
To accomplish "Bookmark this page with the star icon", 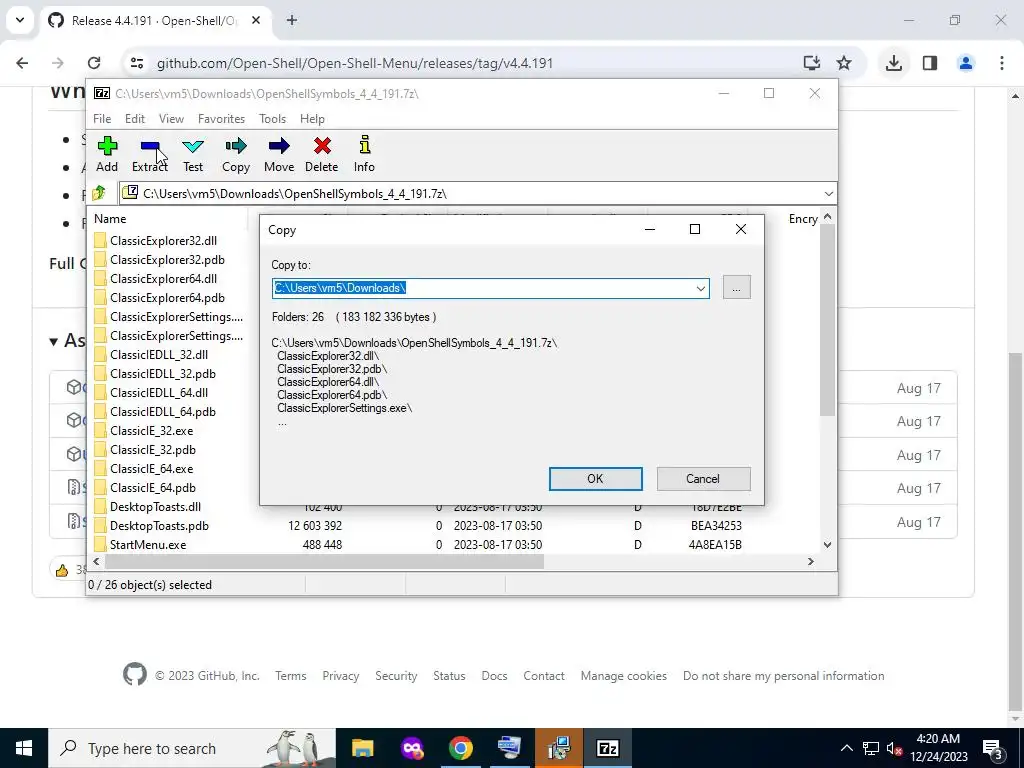I will coord(844,63).
